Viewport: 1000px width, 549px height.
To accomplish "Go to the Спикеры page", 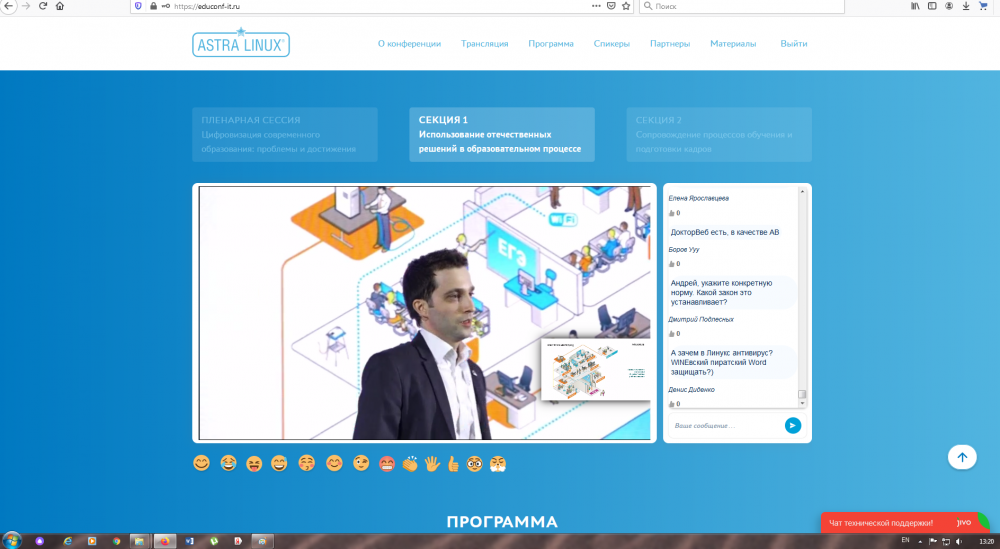I will [611, 44].
